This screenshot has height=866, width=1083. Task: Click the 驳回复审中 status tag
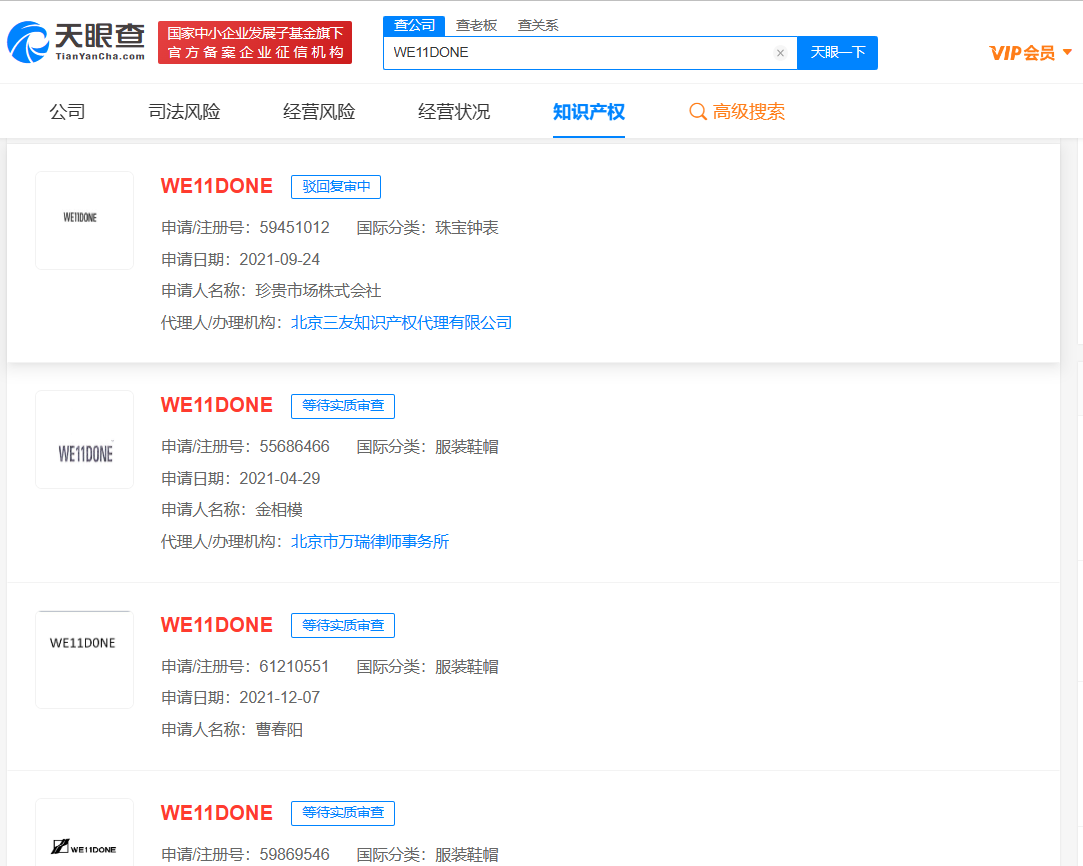[x=336, y=186]
